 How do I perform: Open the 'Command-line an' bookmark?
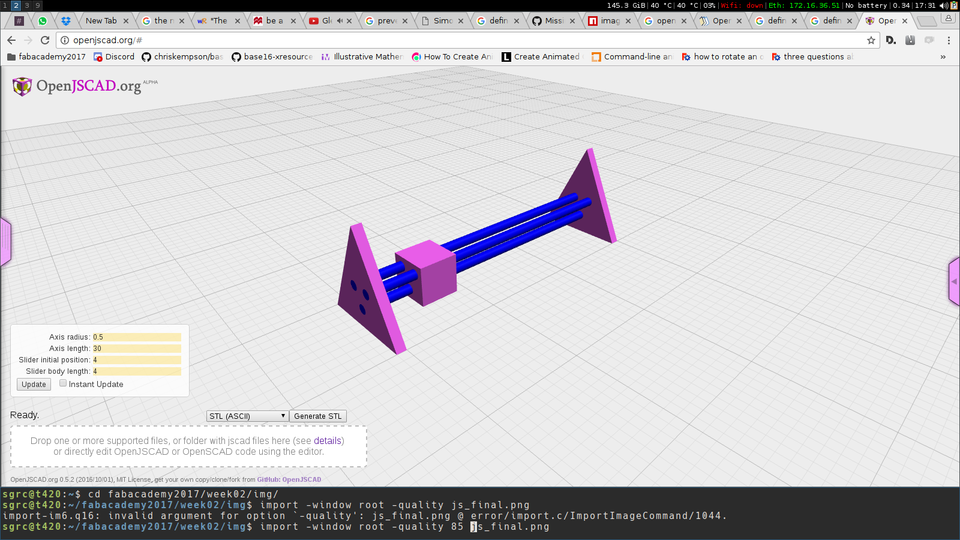point(632,56)
